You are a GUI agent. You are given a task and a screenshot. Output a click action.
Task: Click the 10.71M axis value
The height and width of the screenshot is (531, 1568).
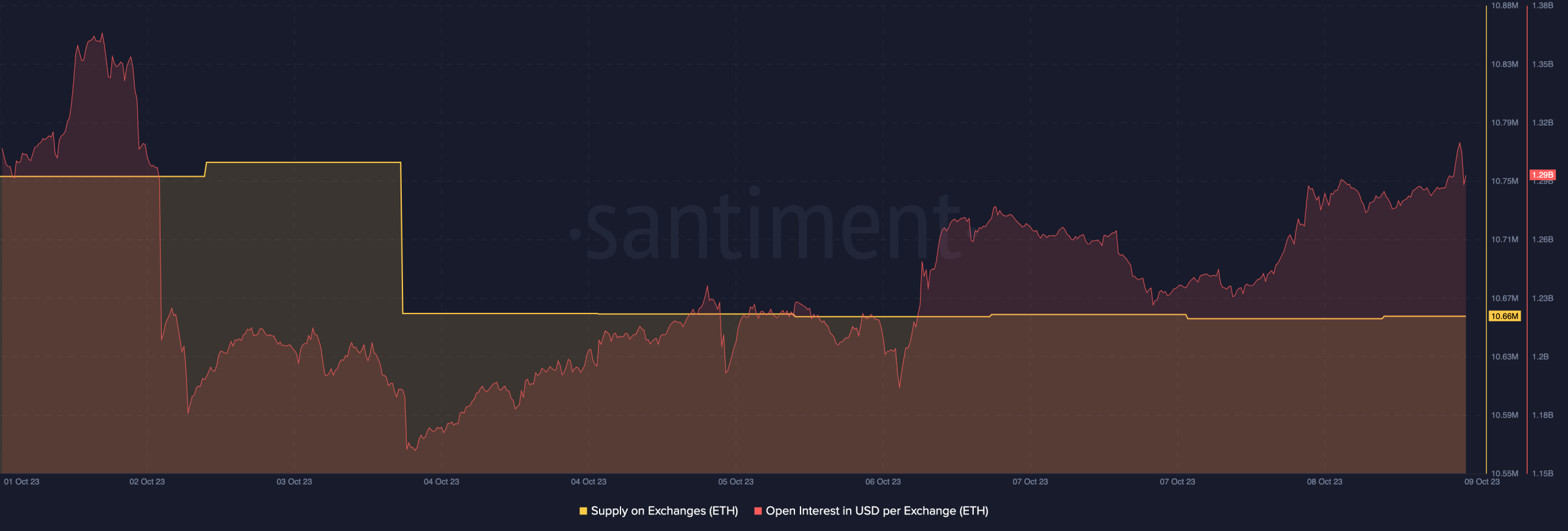click(x=1504, y=239)
